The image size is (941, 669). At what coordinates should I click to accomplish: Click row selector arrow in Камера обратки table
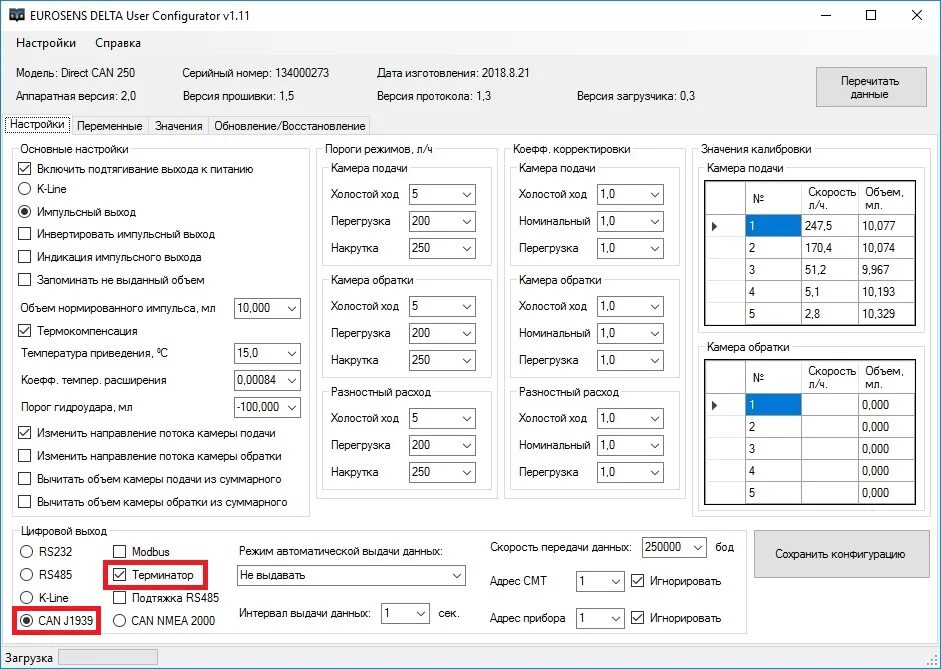(714, 405)
